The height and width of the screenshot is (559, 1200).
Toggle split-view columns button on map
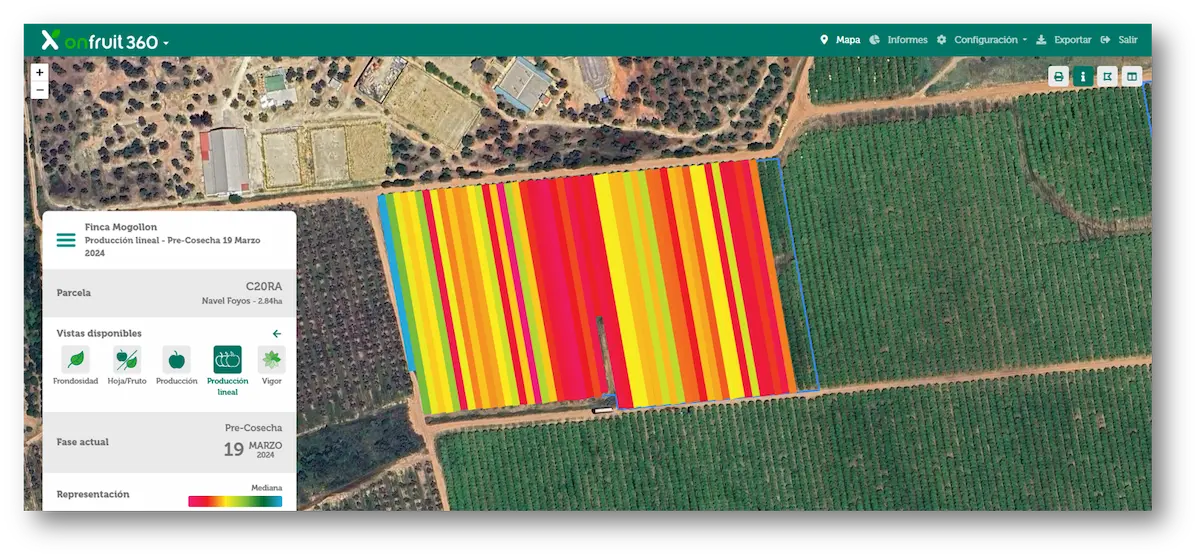coord(1132,76)
